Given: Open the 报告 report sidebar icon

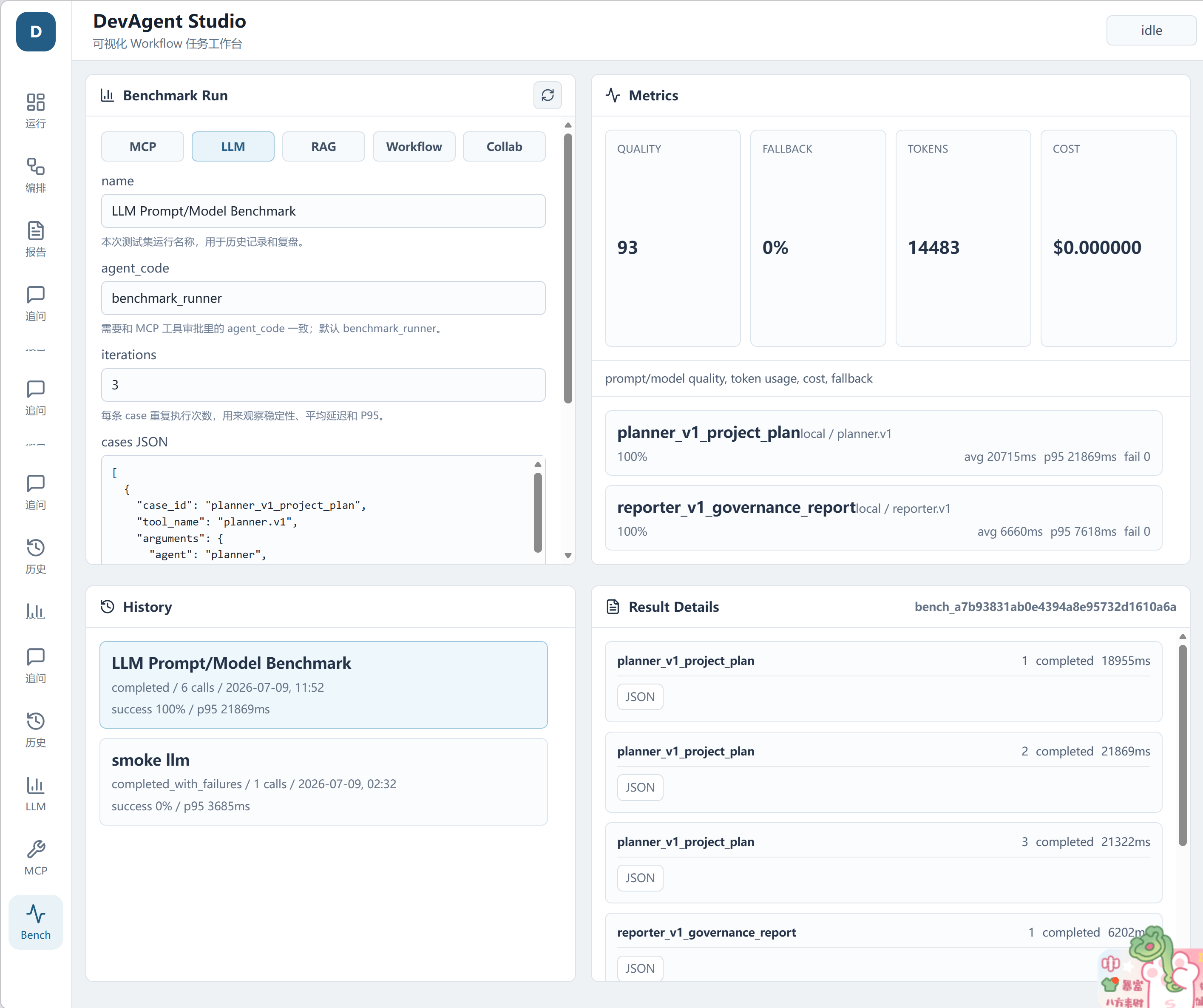Looking at the screenshot, I should 36,239.
